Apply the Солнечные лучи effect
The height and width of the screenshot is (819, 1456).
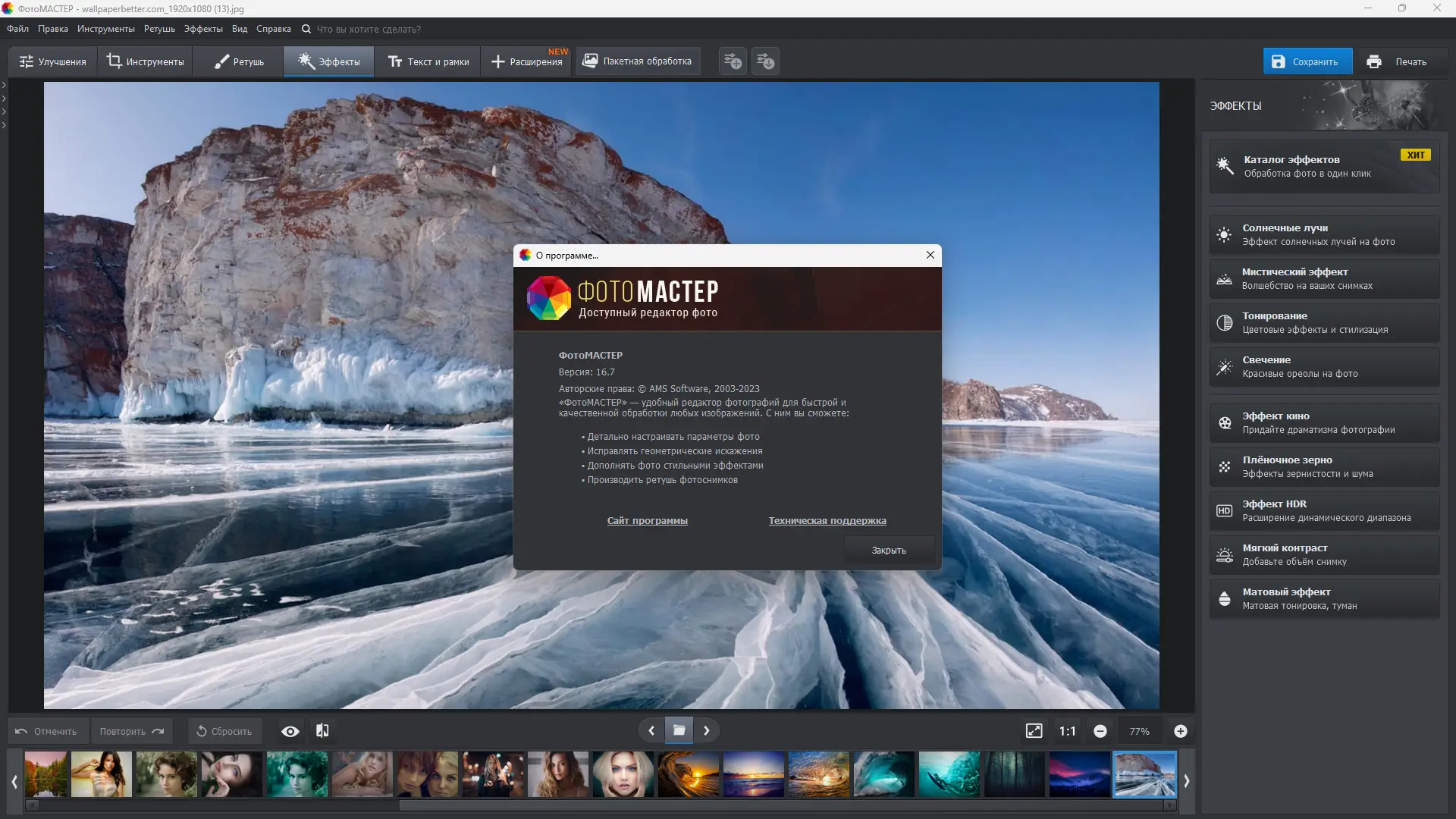coord(1323,234)
